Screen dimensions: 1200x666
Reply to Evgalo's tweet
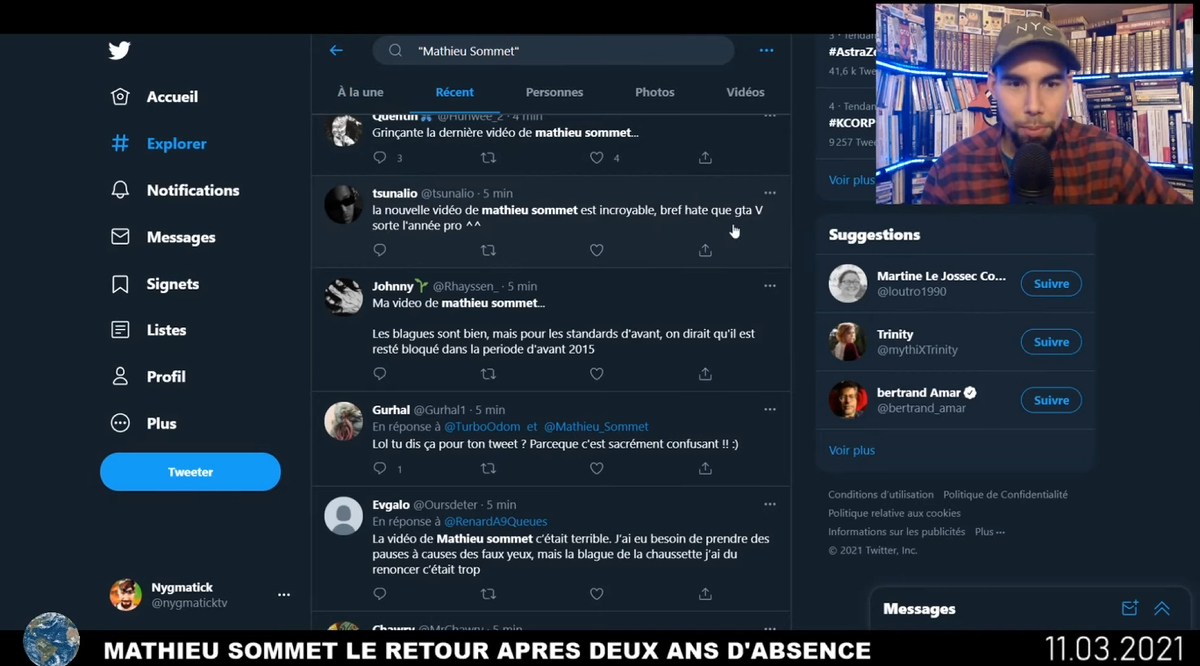pyautogui.click(x=380, y=594)
